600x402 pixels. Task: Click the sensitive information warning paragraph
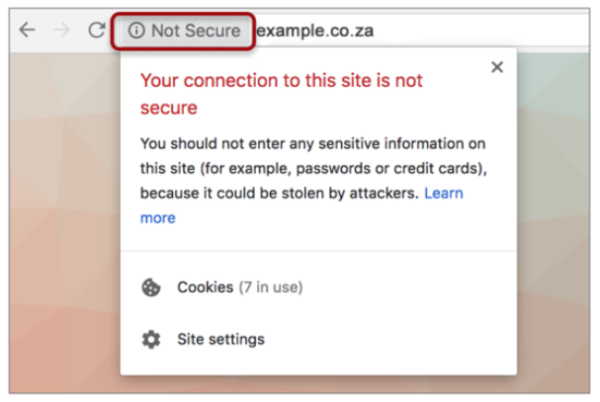click(x=300, y=167)
